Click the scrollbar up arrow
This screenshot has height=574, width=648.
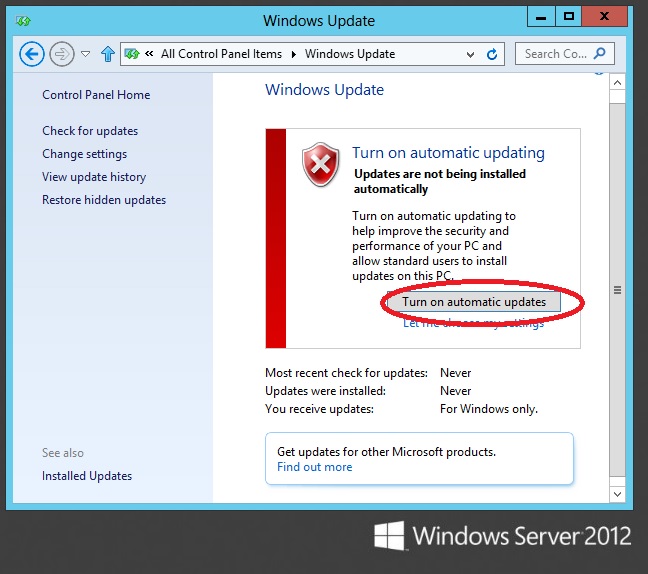(x=617, y=83)
